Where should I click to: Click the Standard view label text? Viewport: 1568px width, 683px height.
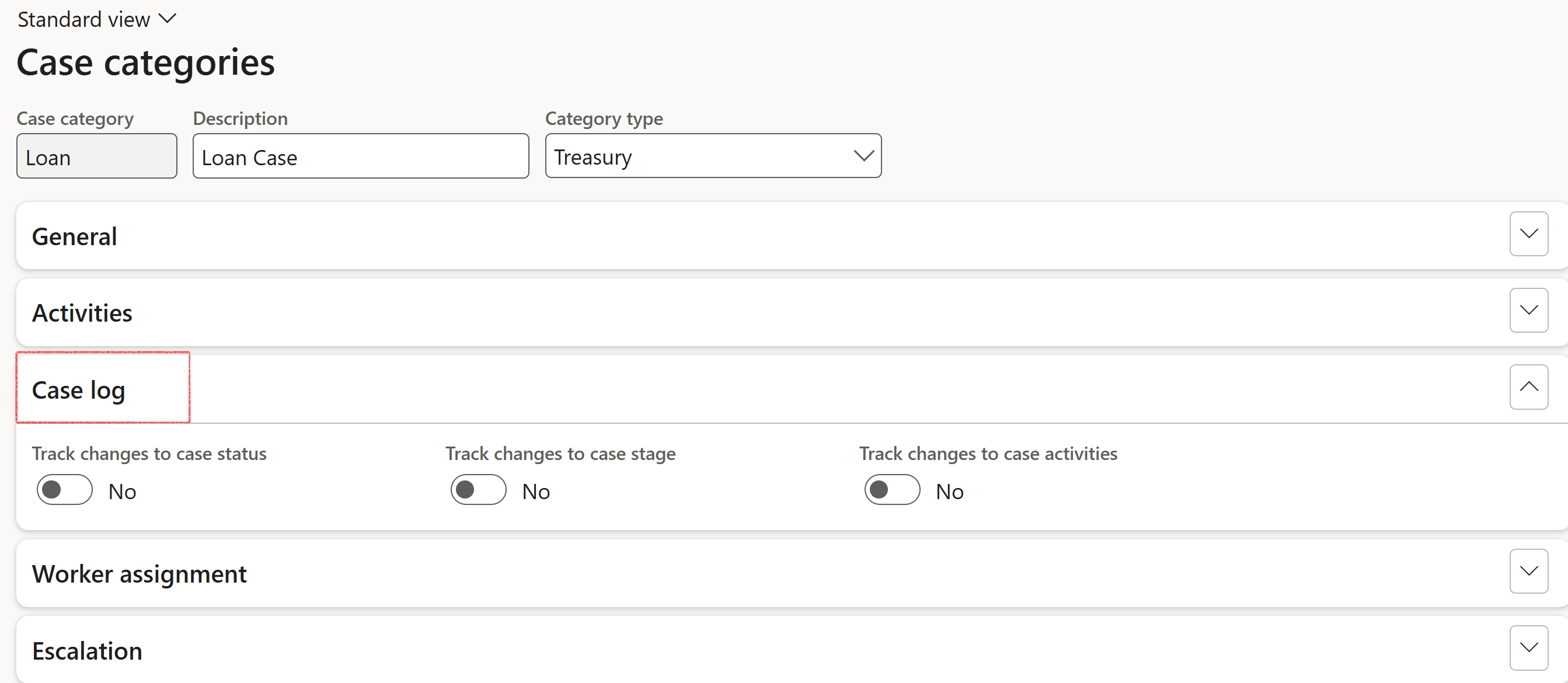coord(84,19)
